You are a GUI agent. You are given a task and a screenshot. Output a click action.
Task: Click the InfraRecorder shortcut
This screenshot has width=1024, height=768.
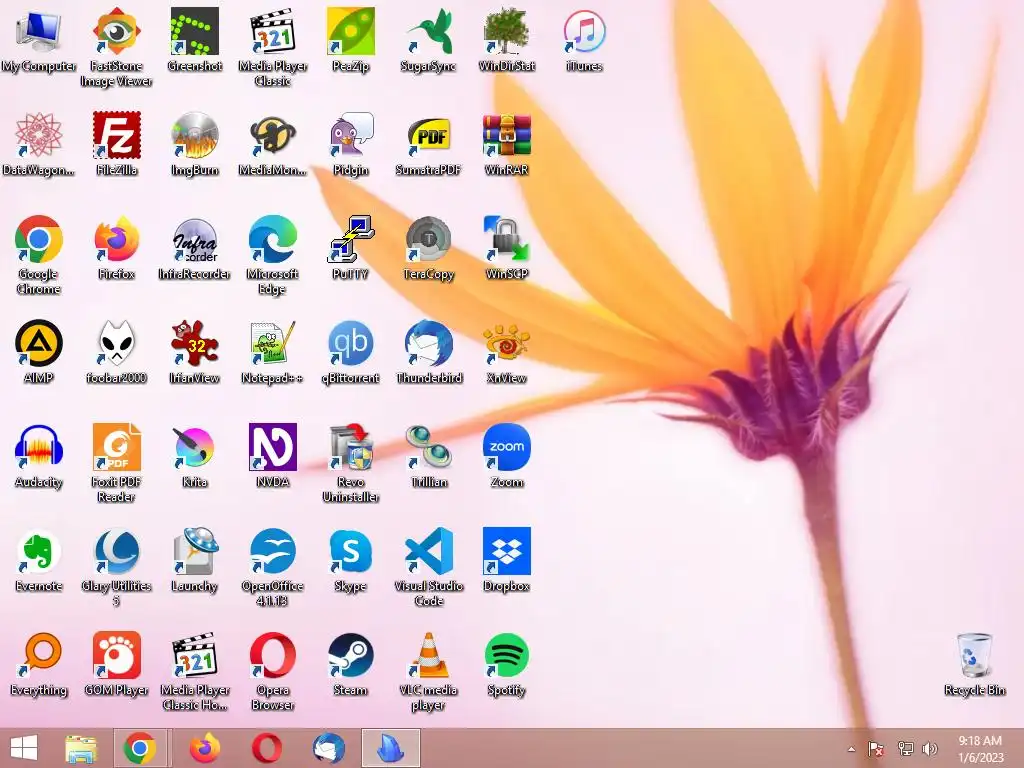point(195,239)
